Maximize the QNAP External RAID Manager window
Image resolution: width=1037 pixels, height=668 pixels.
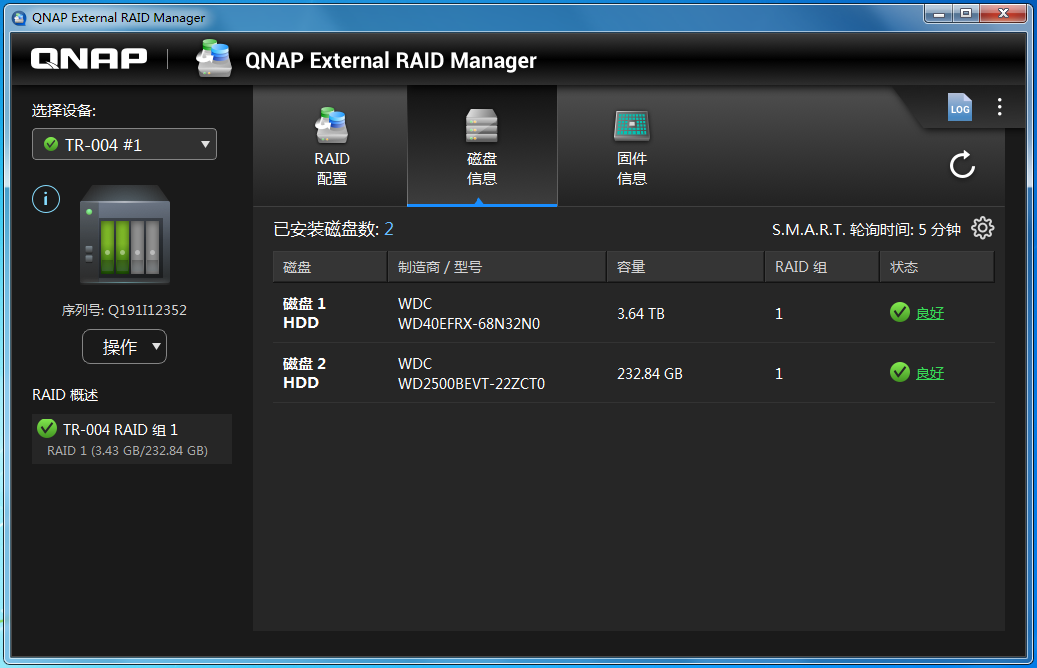(966, 13)
